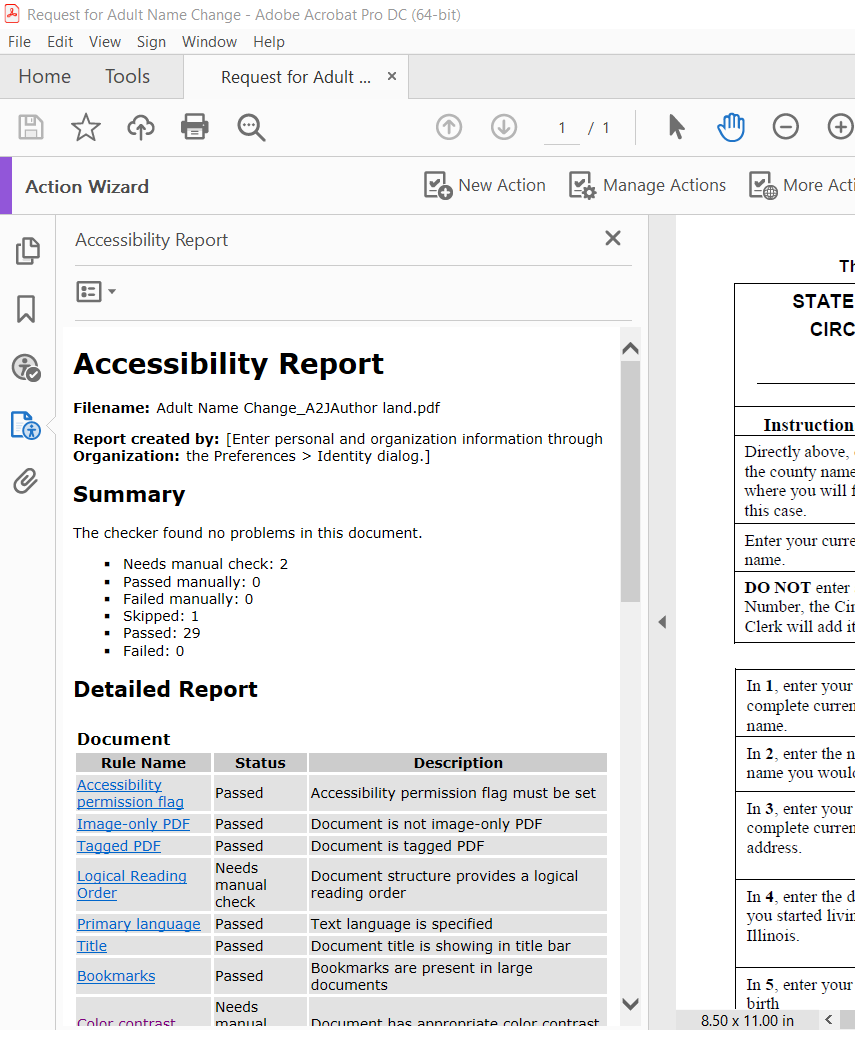Print the document using printer icon

(195, 127)
